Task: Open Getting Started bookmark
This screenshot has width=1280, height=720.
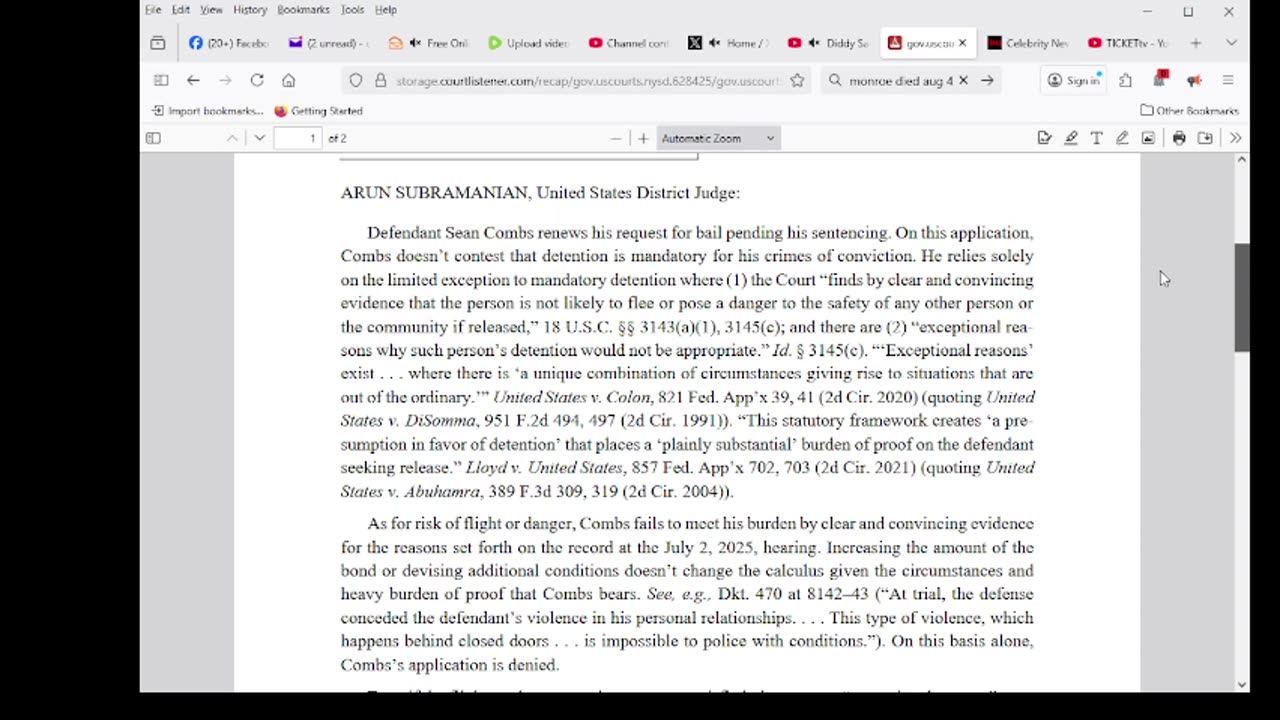Action: tap(318, 111)
